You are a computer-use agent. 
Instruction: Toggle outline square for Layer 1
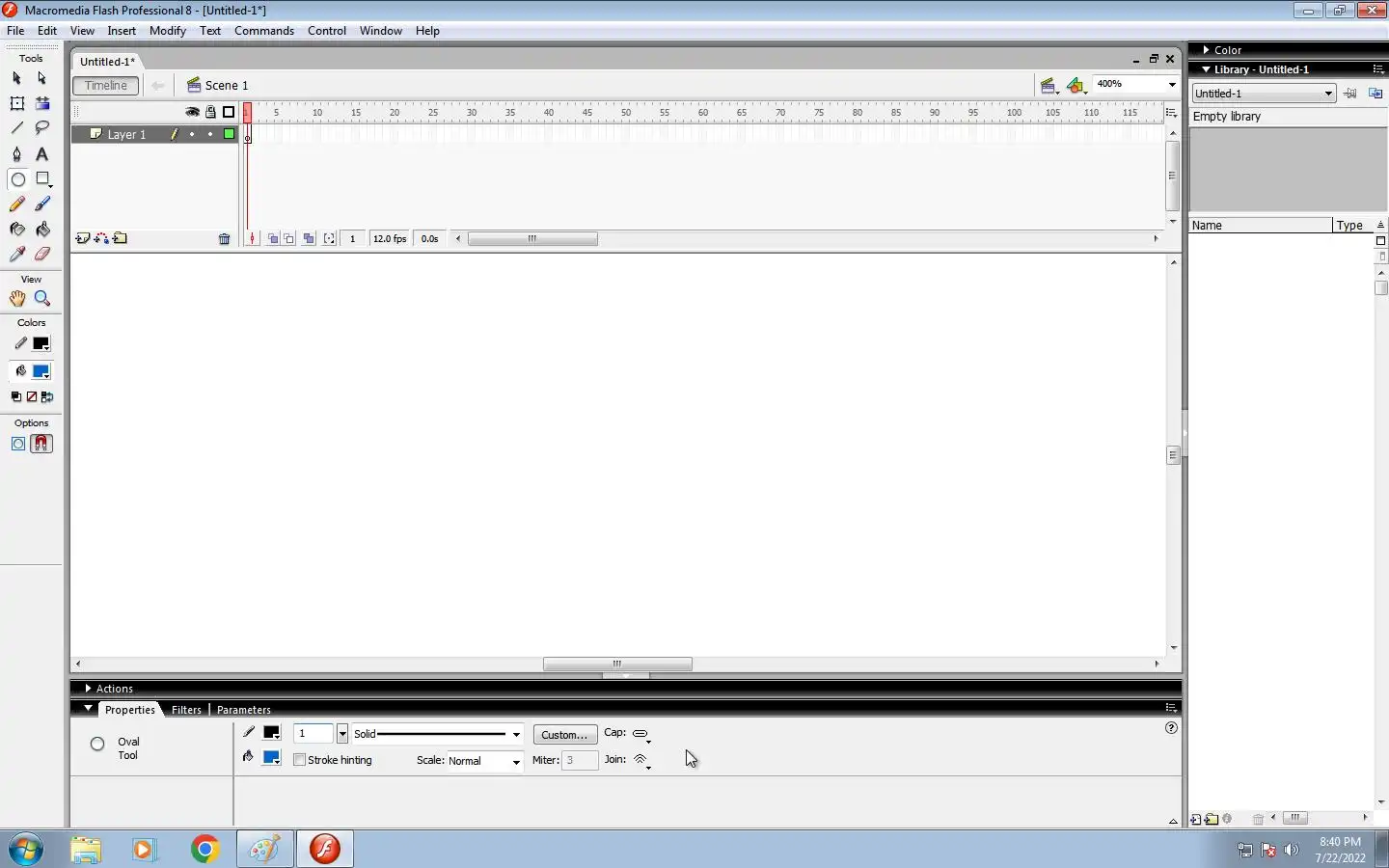[x=229, y=134]
